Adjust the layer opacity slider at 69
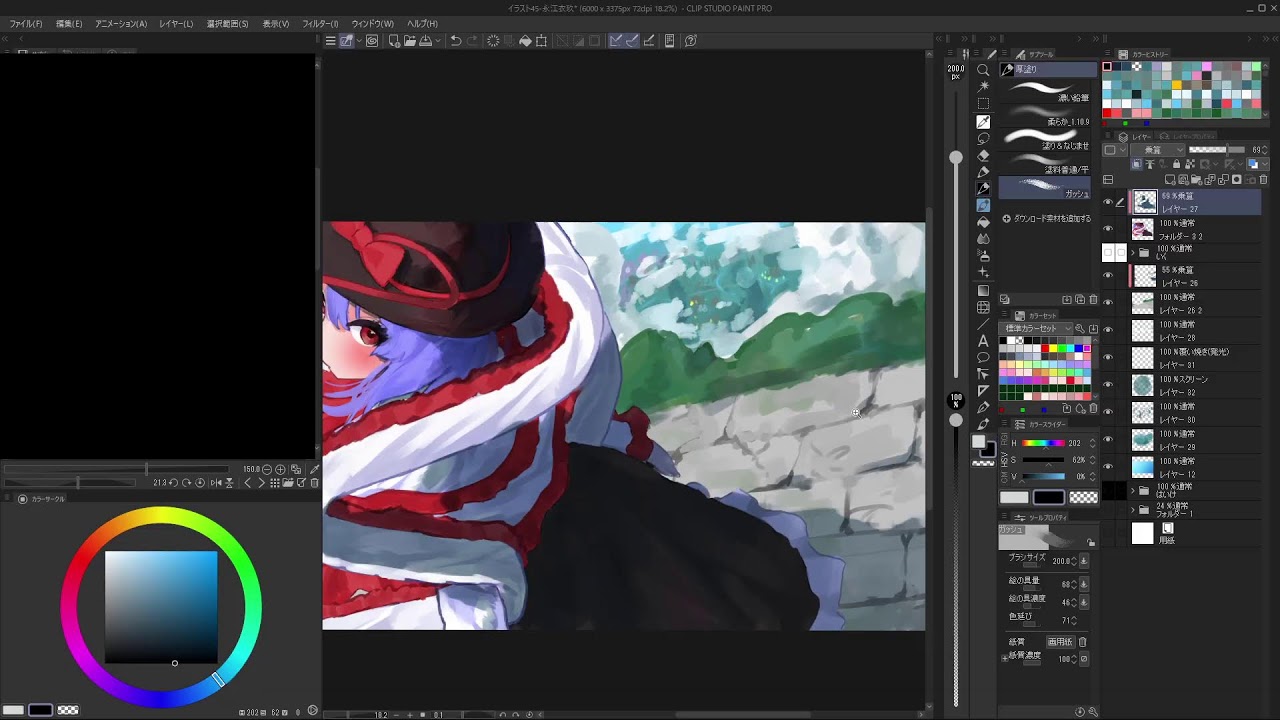1280x720 pixels. pos(1216,150)
